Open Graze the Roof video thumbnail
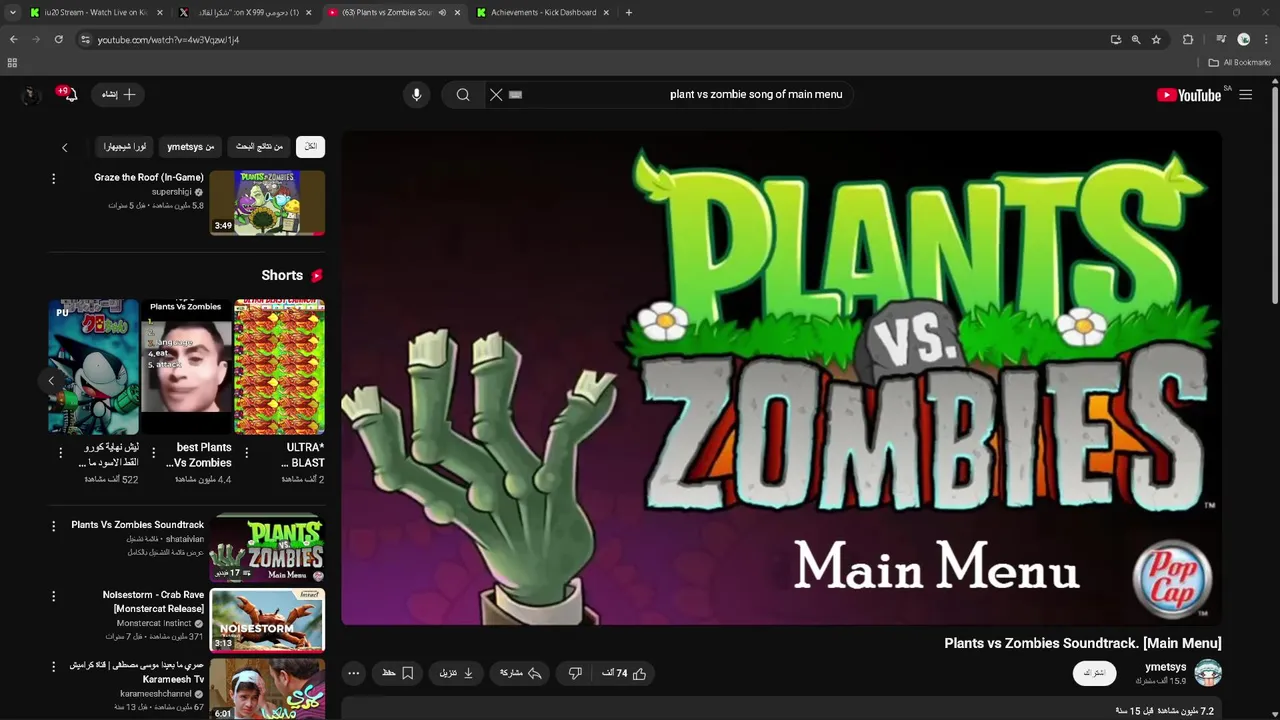The width and height of the screenshot is (1280, 720). coord(267,203)
